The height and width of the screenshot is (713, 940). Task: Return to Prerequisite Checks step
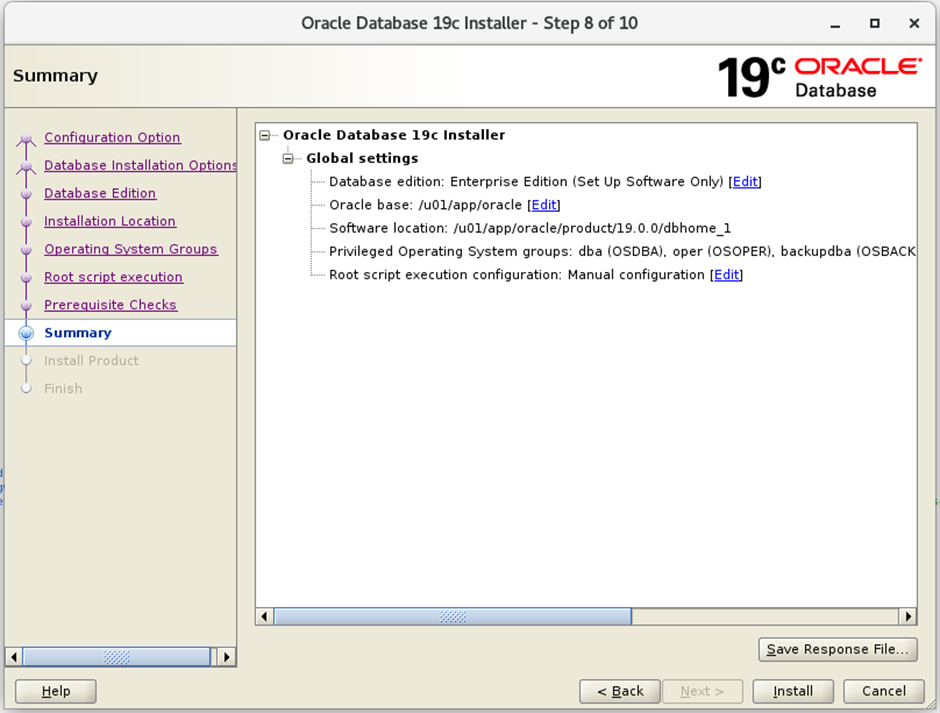(x=110, y=305)
